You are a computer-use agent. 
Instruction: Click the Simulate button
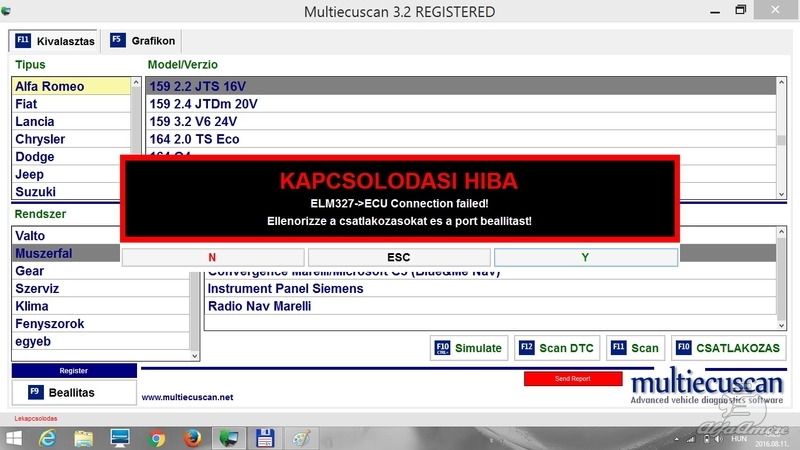(469, 348)
